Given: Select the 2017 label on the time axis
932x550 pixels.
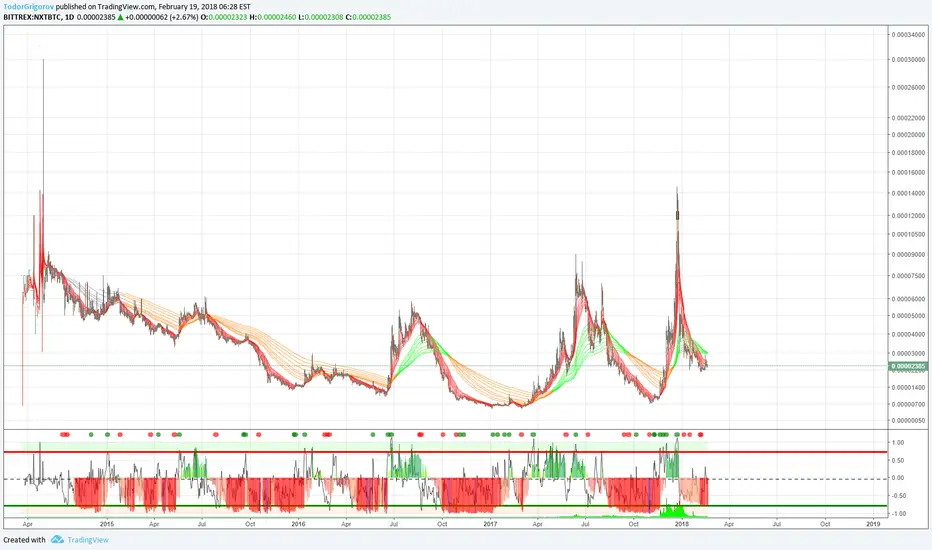Looking at the screenshot, I should coord(490,524).
